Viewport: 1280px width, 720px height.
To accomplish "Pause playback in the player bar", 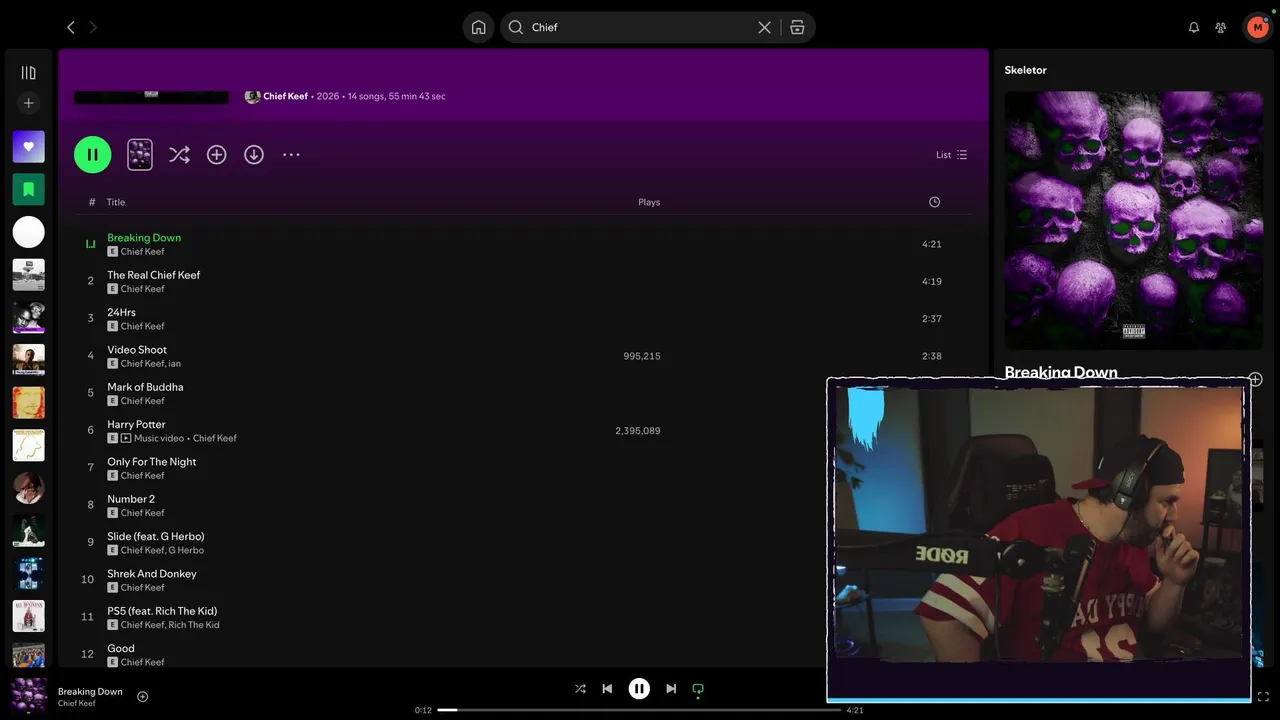I will coord(639,688).
